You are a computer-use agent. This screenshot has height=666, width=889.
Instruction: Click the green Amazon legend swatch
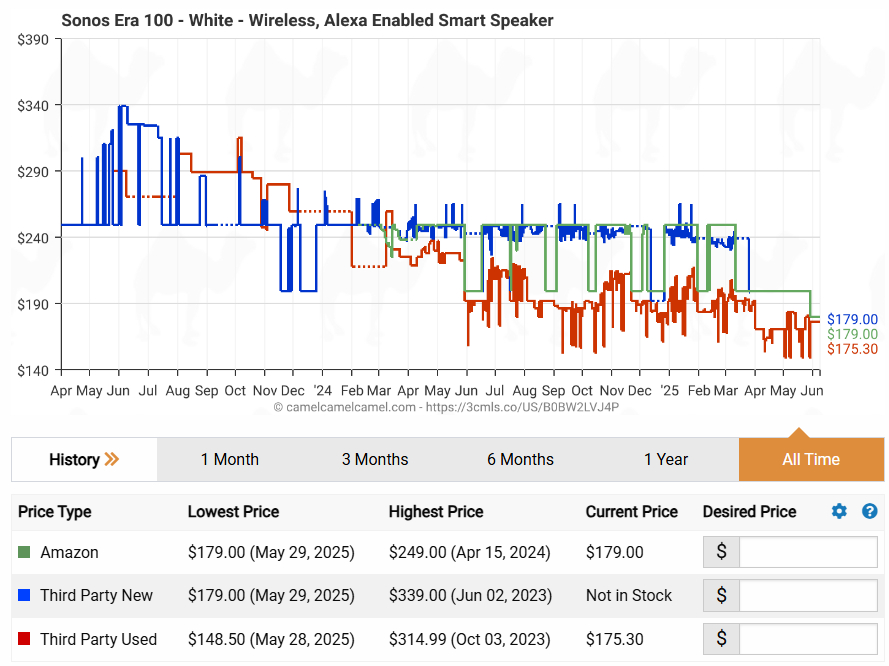click(x=25, y=552)
